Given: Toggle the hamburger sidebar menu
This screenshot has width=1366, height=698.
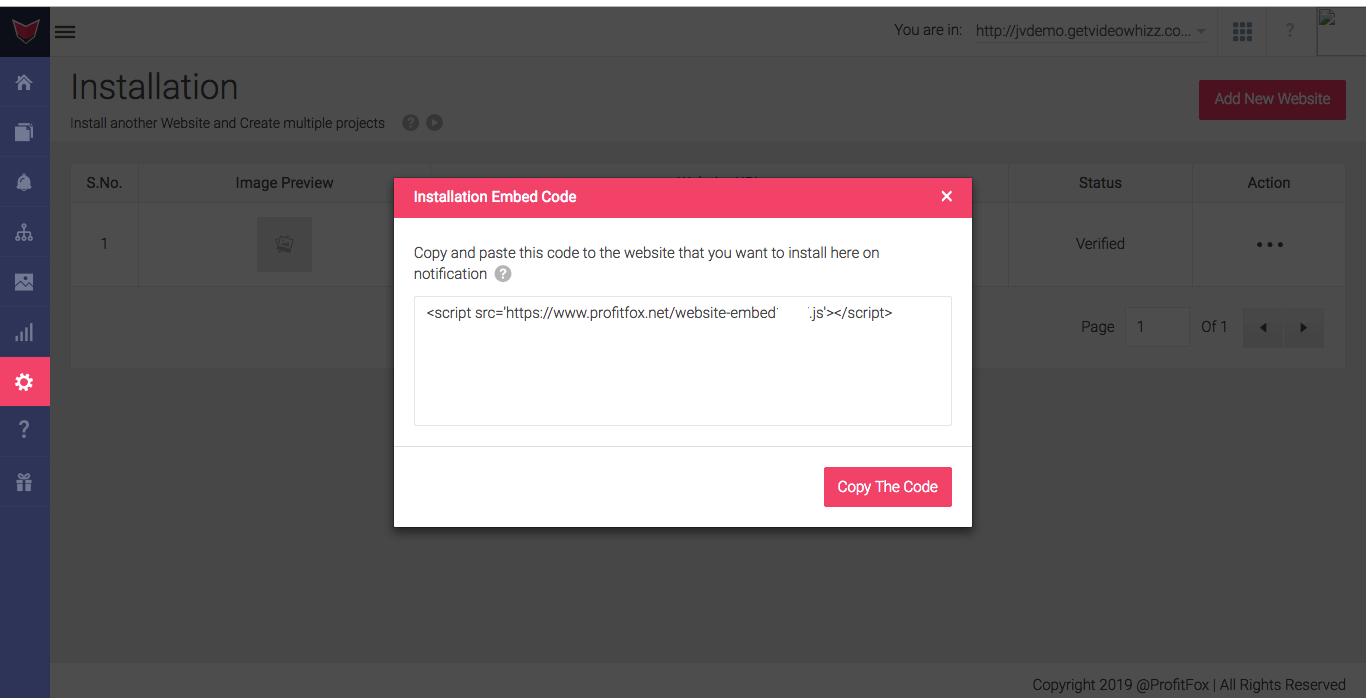Looking at the screenshot, I should point(65,32).
